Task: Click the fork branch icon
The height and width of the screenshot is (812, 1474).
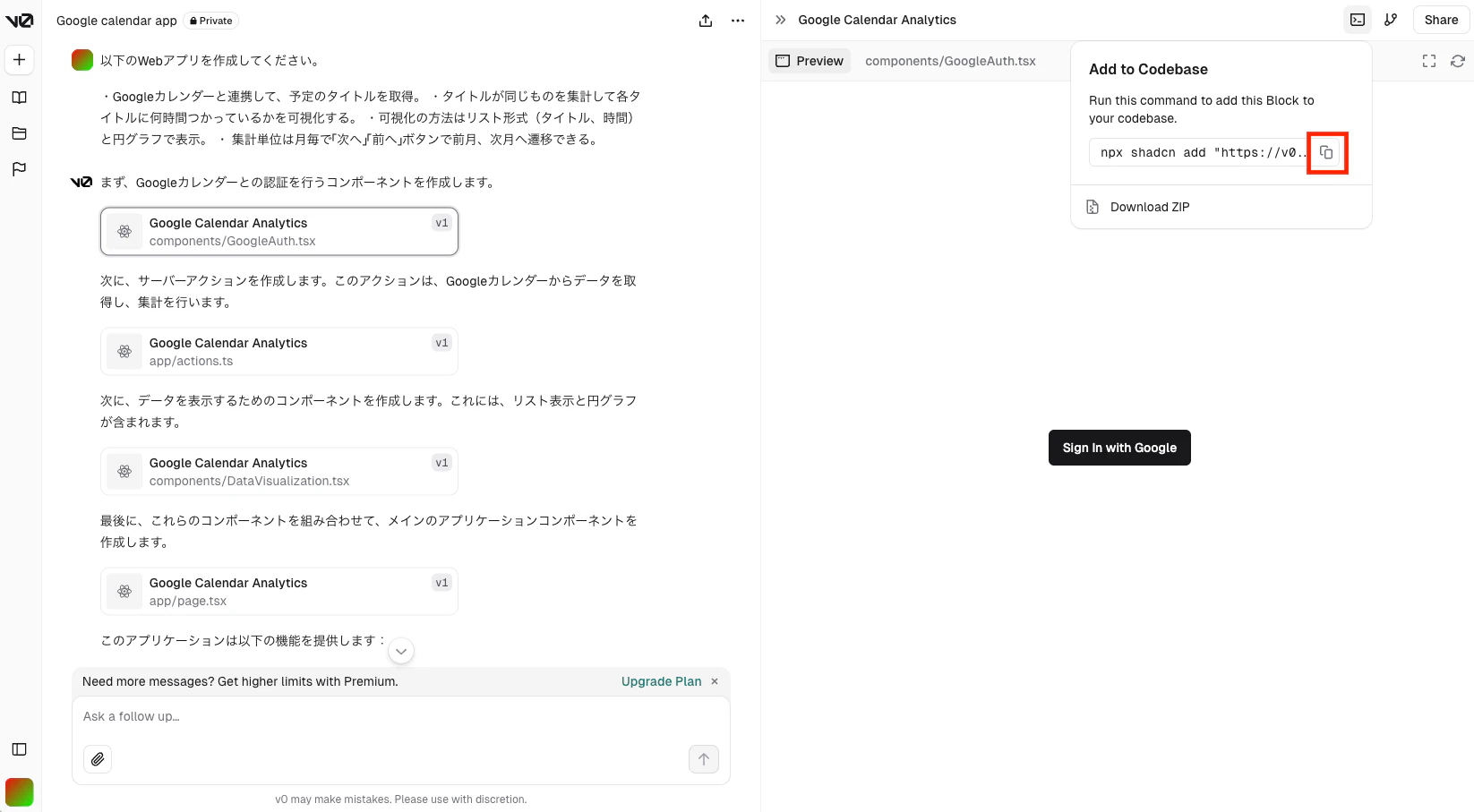Action: coord(1391,20)
